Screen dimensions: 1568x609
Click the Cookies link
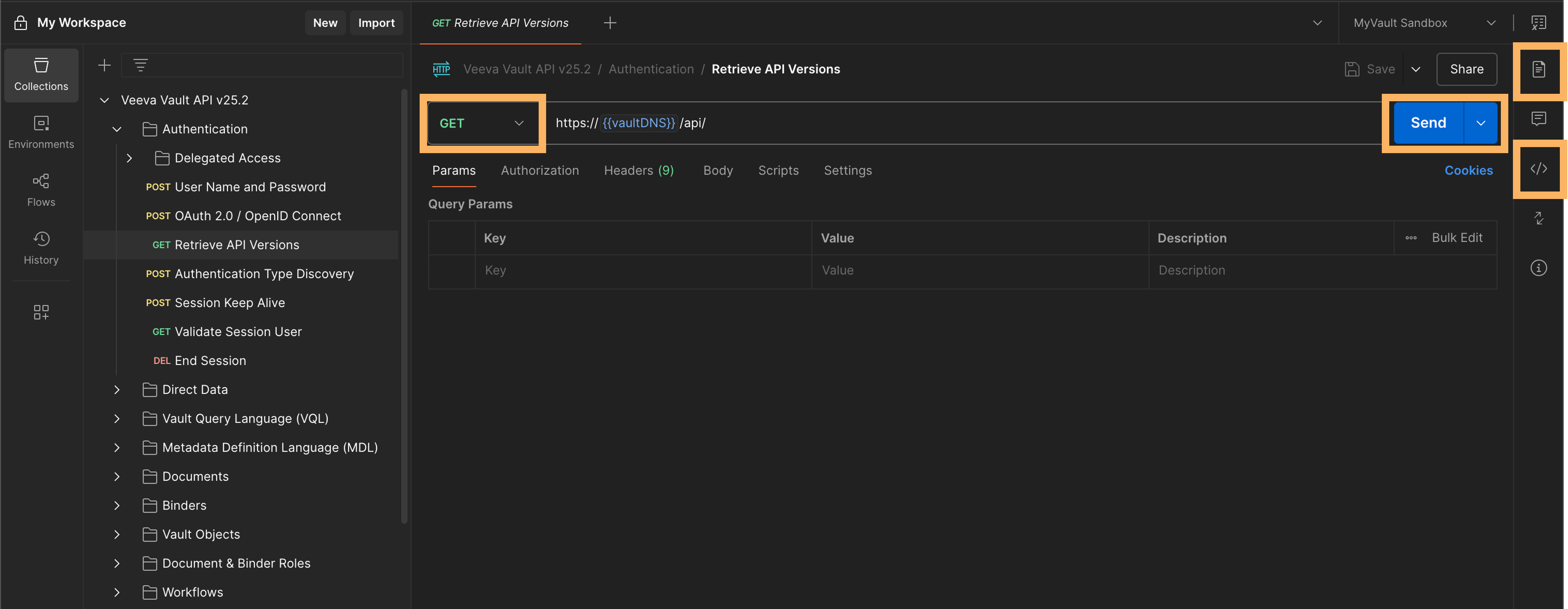tap(1468, 170)
